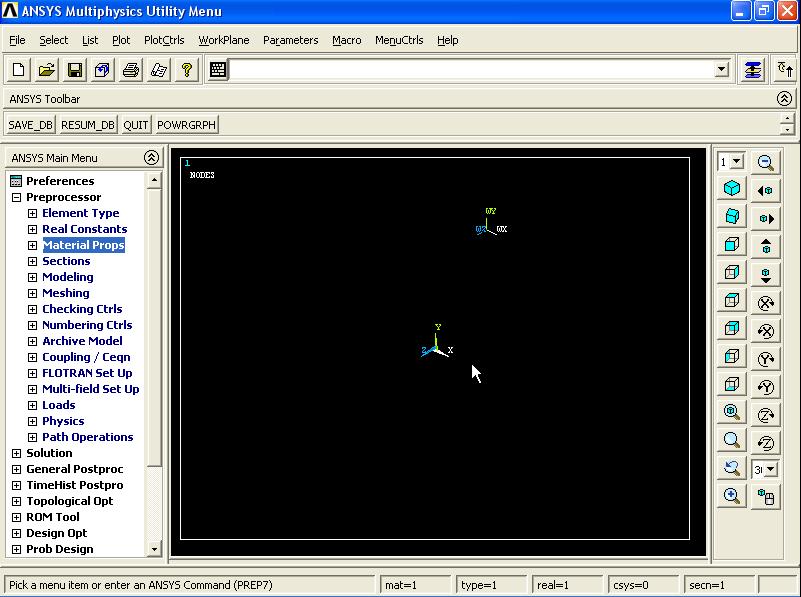Expand the Material Props node
The height and width of the screenshot is (597, 801).
pos(32,245)
